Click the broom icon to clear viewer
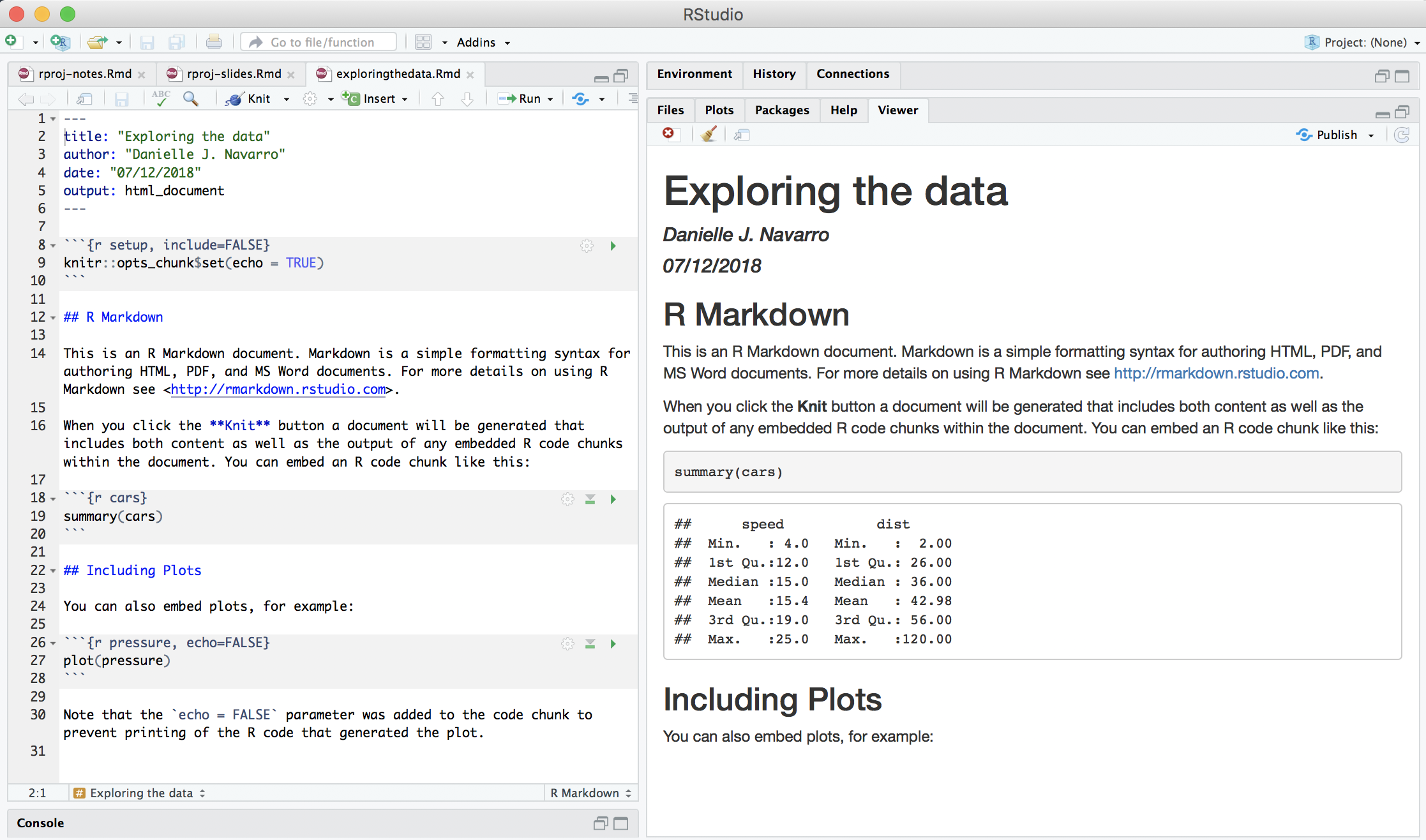The image size is (1426, 840). (x=709, y=134)
